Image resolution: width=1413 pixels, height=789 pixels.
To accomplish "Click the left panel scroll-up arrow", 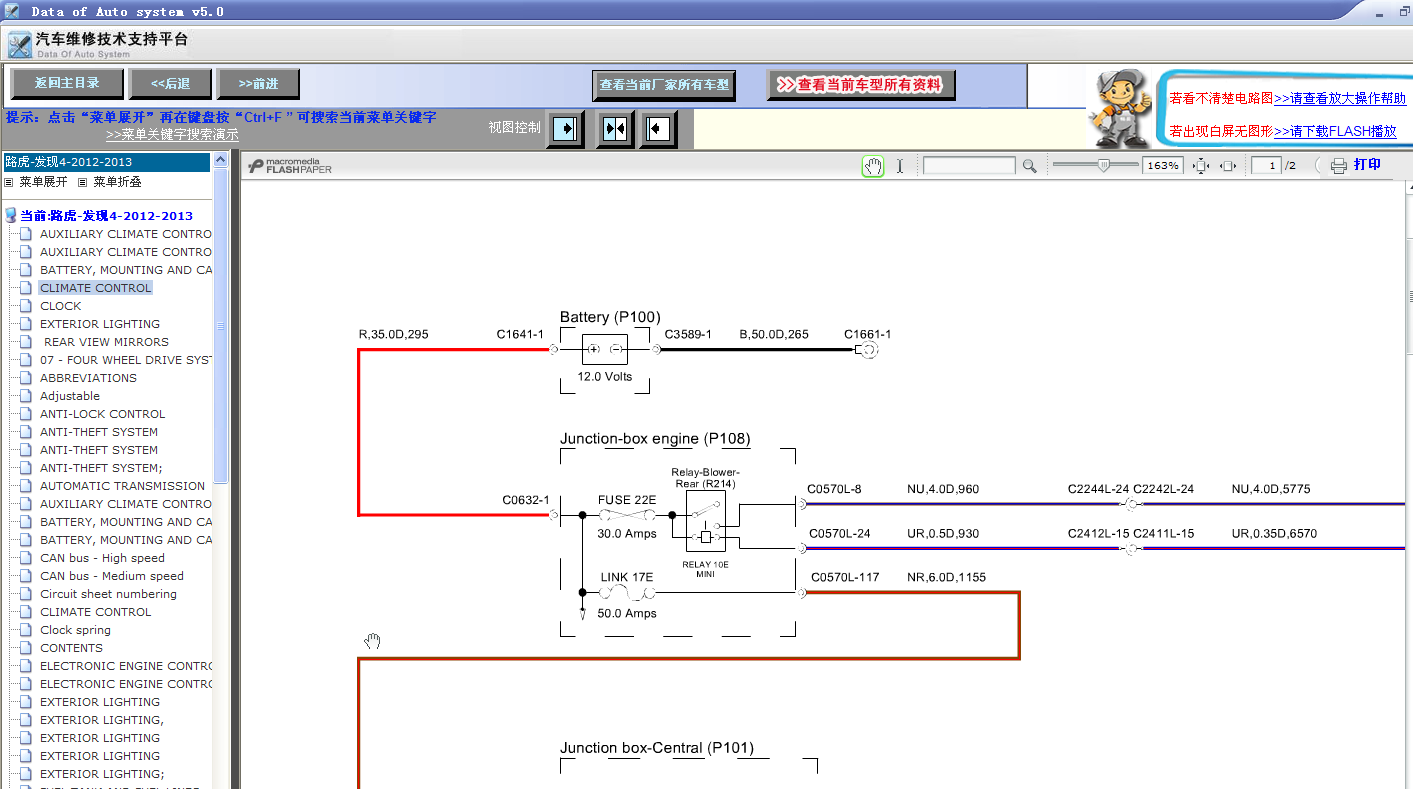I will 221,158.
